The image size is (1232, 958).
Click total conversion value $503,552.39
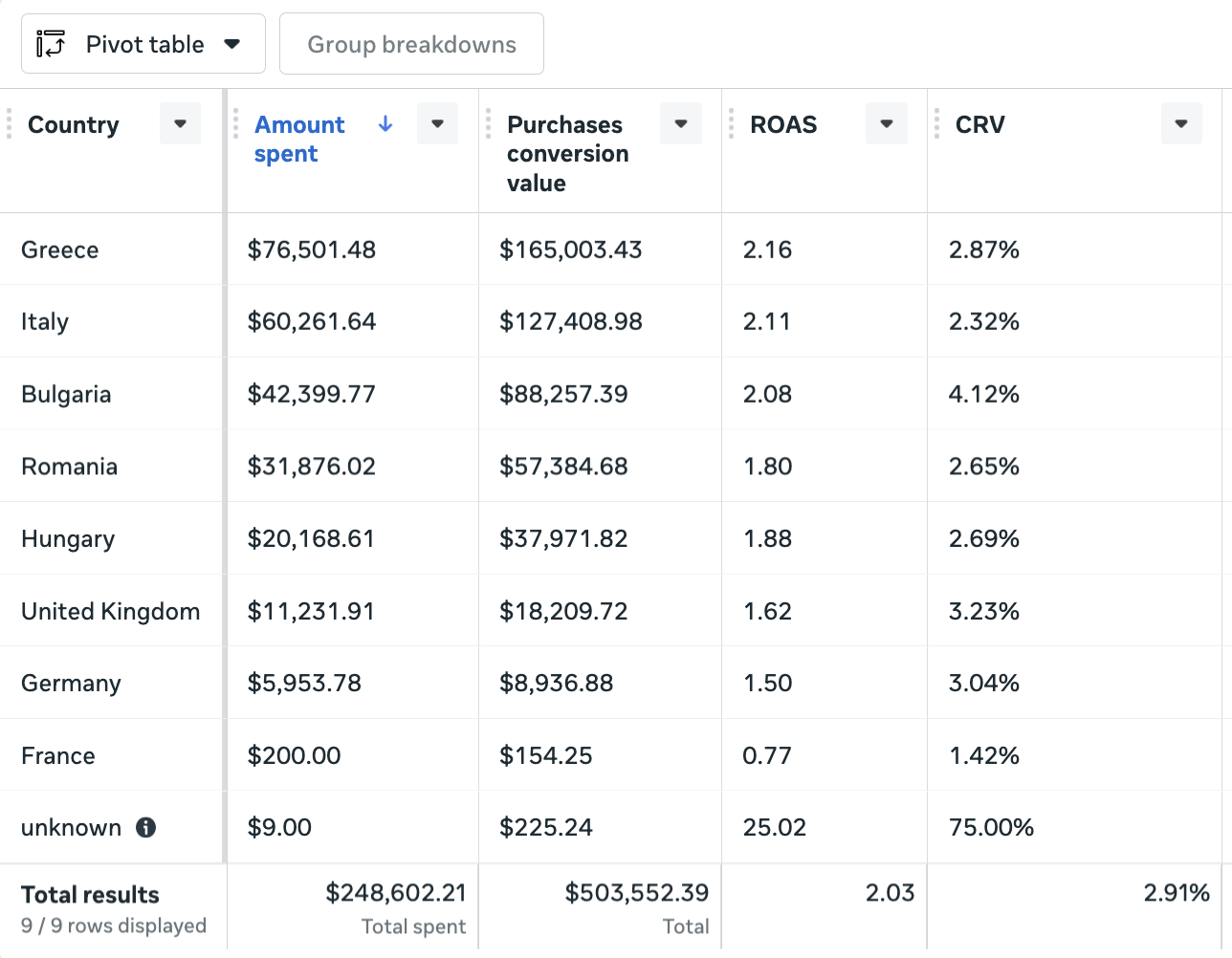(x=637, y=893)
